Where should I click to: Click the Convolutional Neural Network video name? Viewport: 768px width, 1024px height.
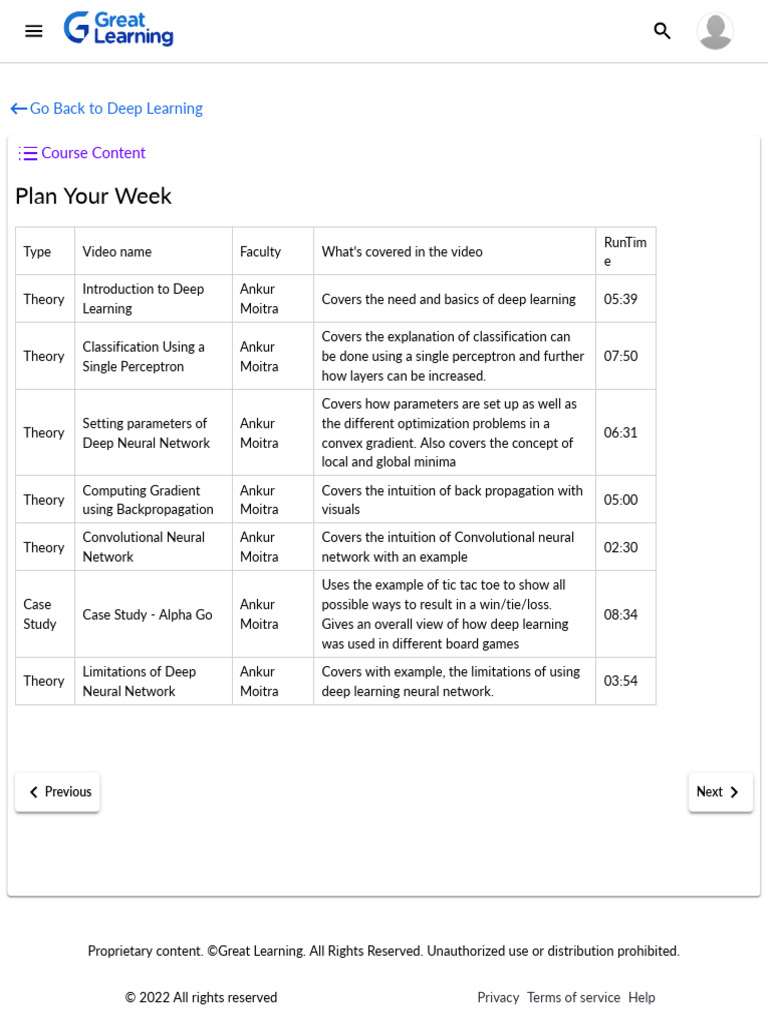click(144, 547)
